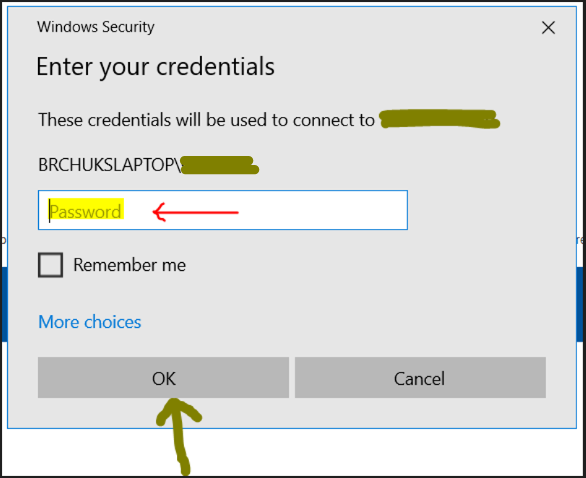The image size is (586, 478).
Task: Close the Windows Security dialog
Action: coord(548,27)
